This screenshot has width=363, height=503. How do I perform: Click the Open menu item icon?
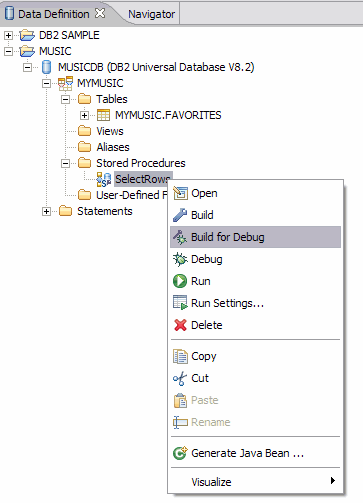[x=180, y=193]
